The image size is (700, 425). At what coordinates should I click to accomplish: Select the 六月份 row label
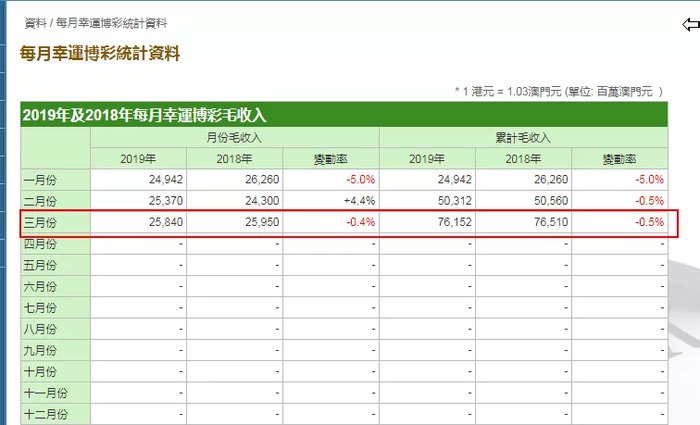(x=40, y=286)
